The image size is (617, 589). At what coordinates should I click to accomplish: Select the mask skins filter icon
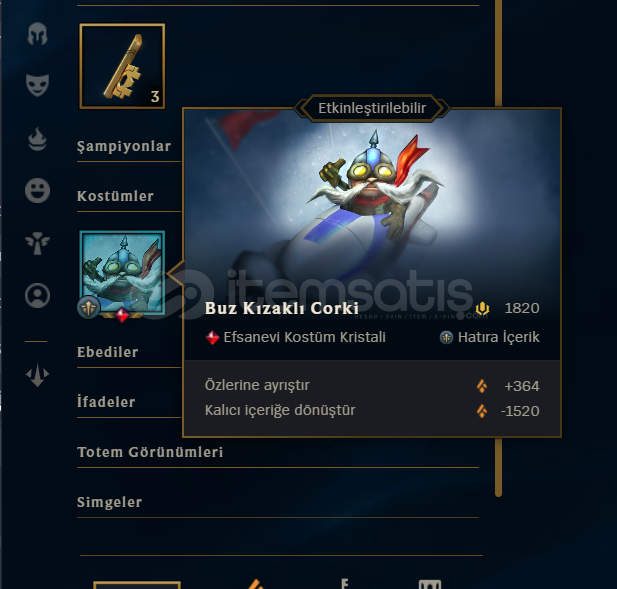(37, 85)
